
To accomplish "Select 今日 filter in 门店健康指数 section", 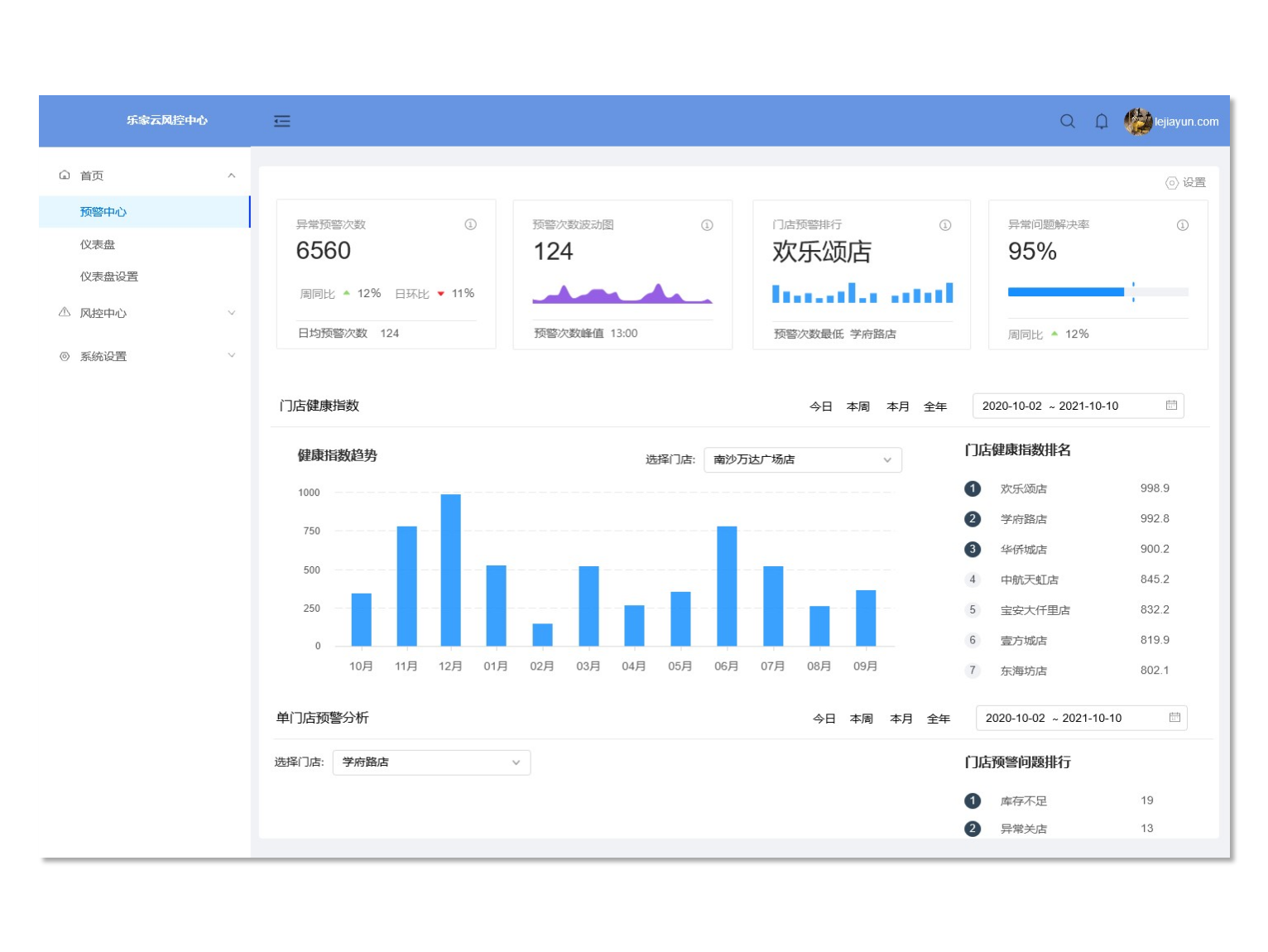I will click(x=820, y=406).
